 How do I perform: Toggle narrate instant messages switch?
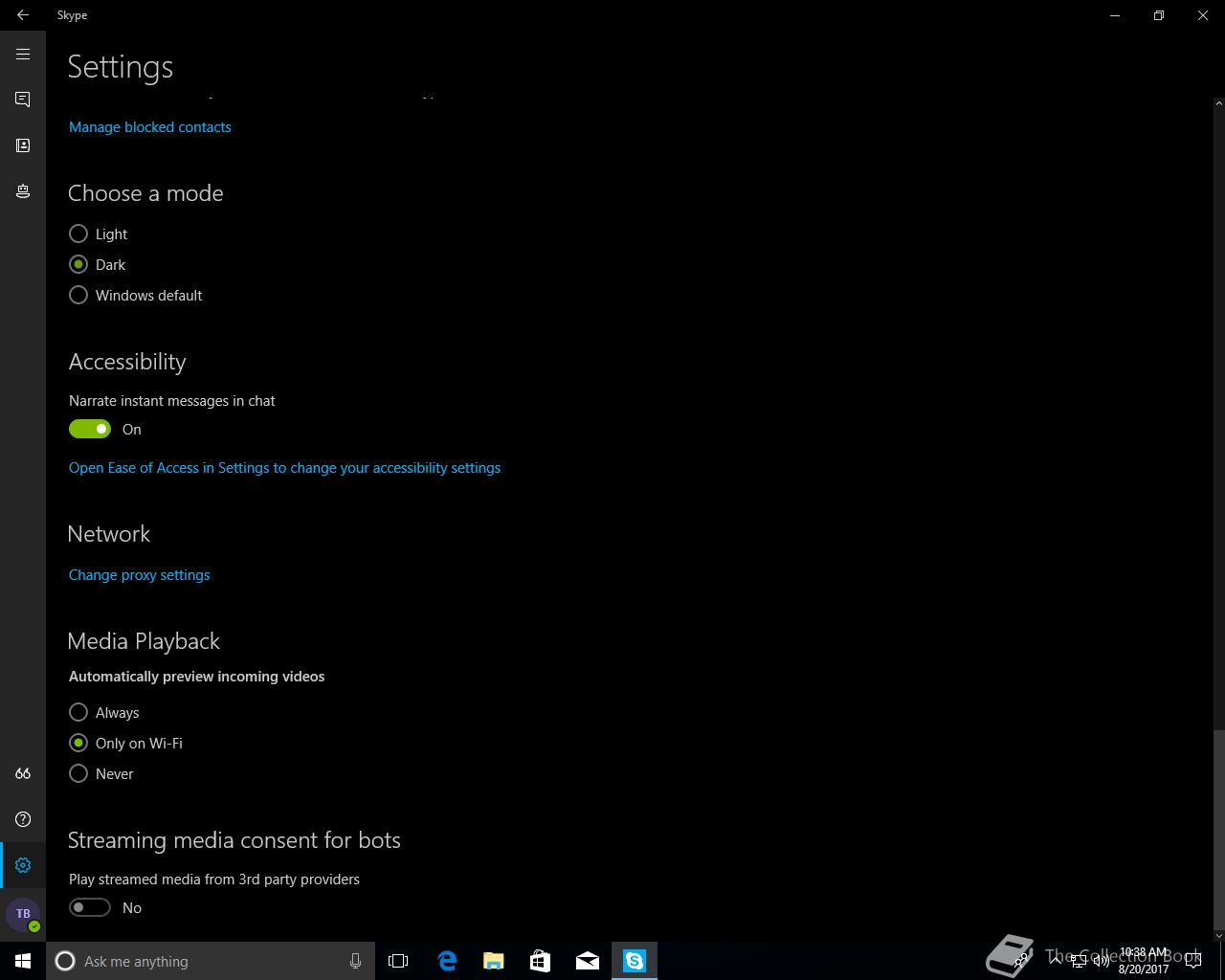(x=90, y=430)
